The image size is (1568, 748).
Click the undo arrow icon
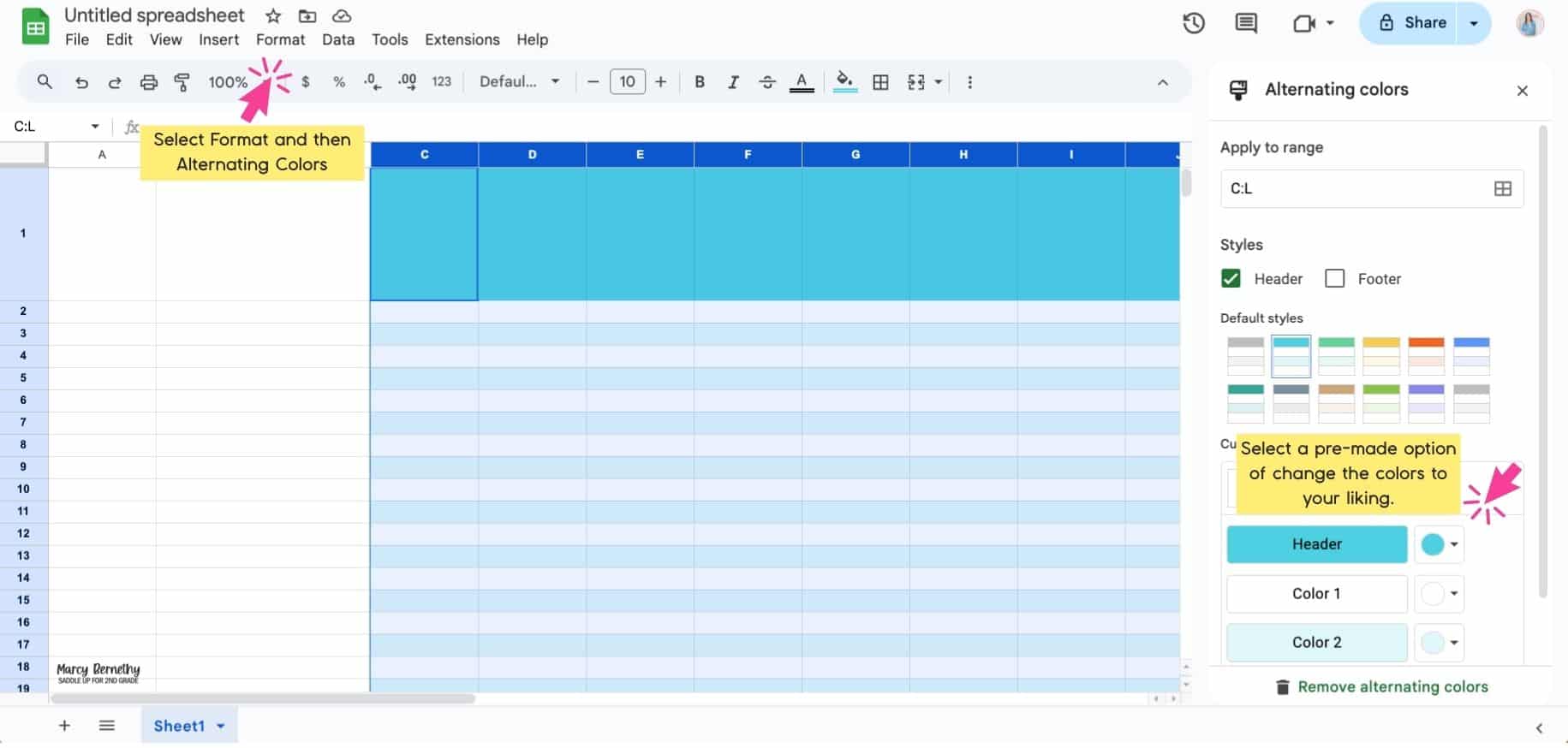[81, 82]
